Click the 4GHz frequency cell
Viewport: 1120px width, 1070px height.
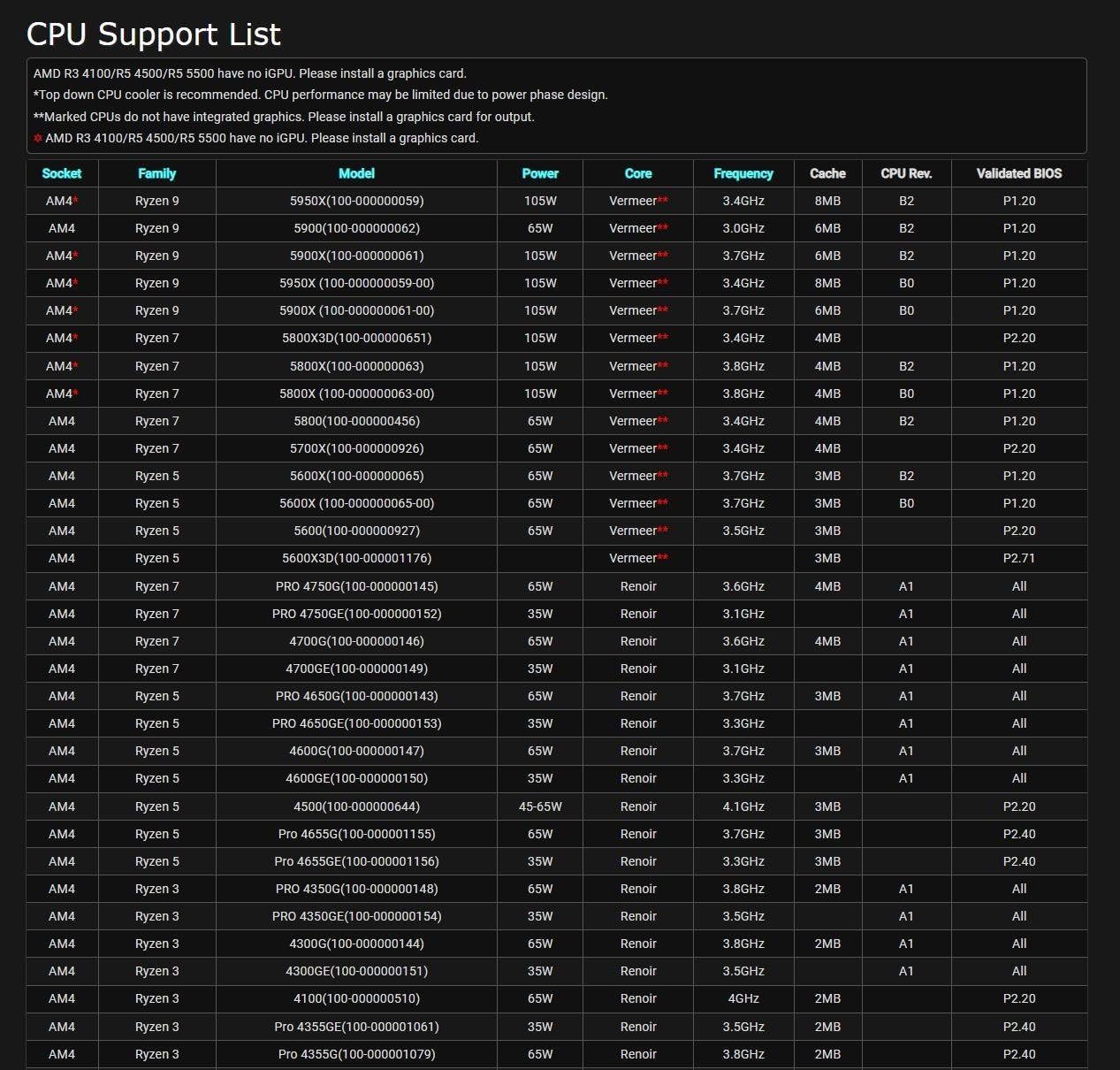743,998
